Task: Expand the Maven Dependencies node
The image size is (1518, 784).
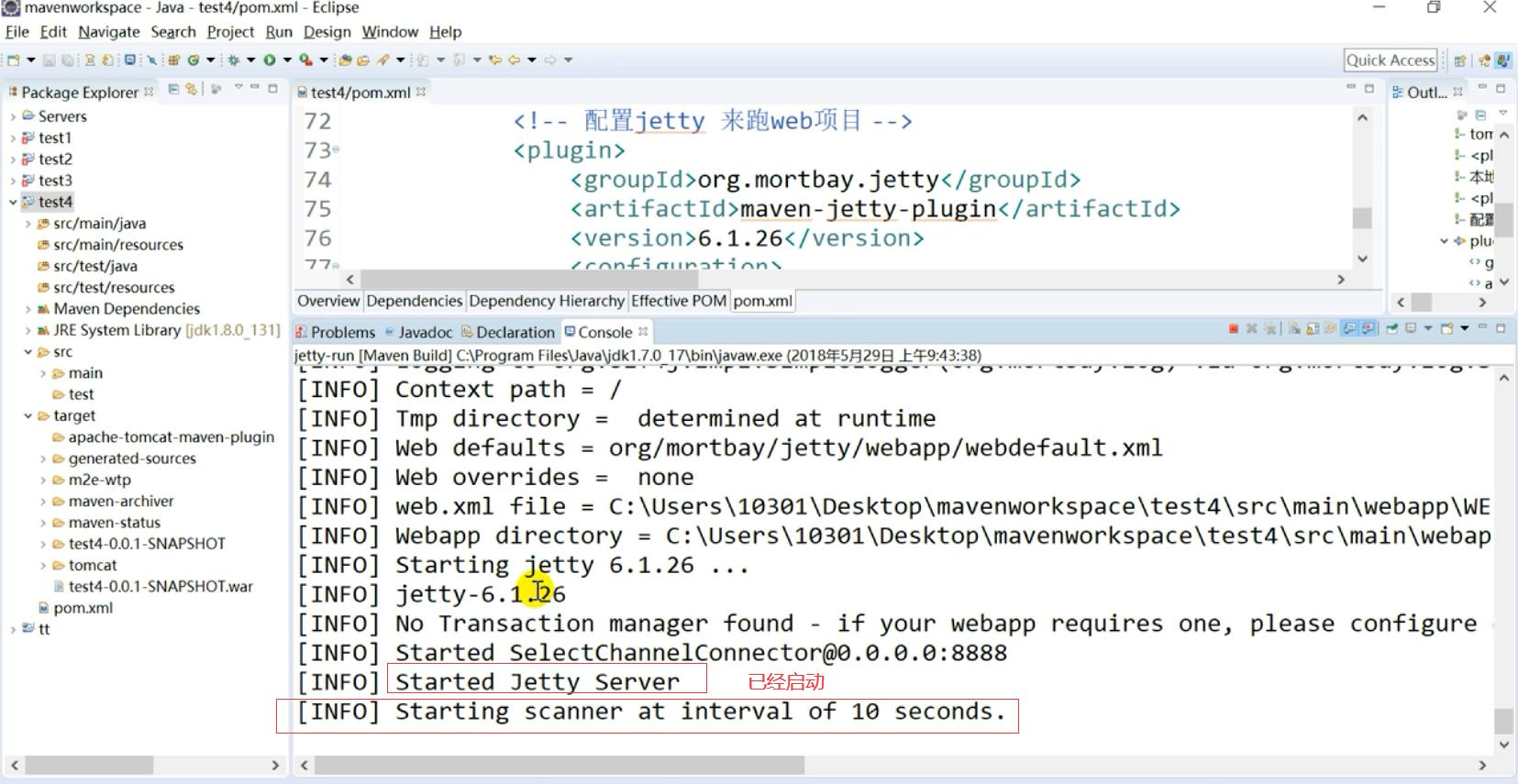Action: click(x=28, y=309)
